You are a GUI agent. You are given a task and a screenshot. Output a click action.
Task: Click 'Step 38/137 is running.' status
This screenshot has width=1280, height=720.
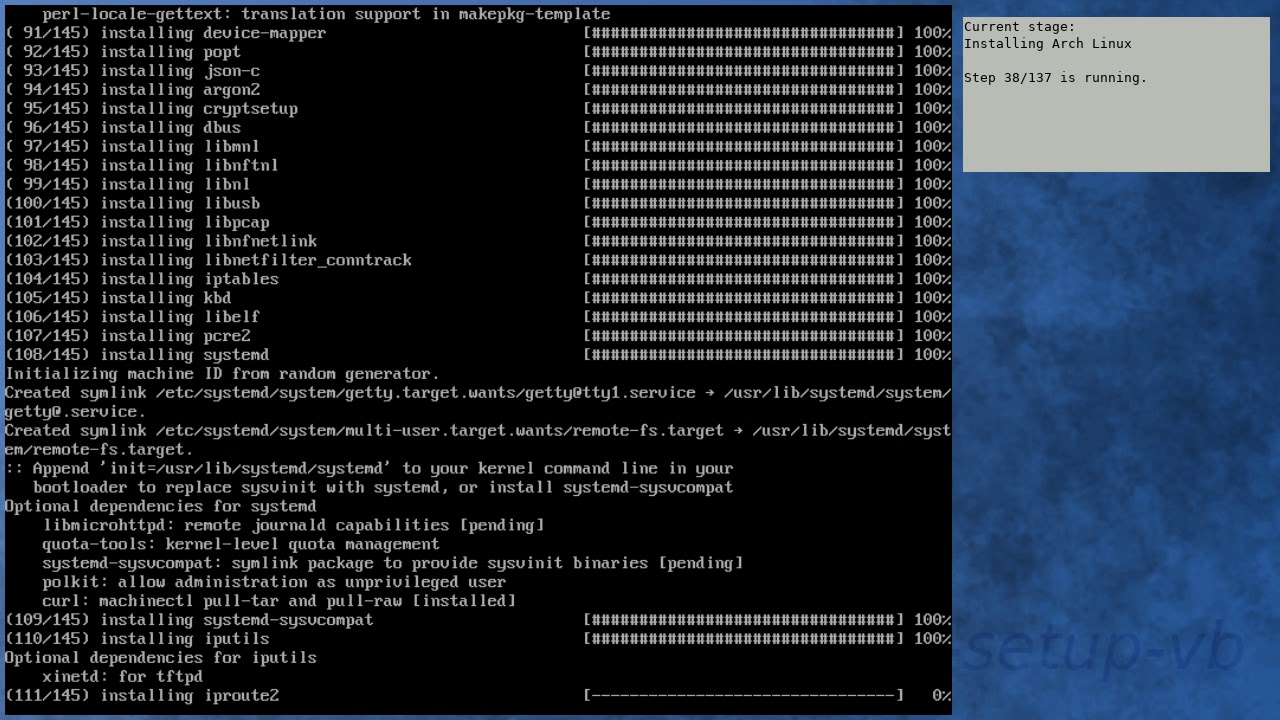(x=1056, y=78)
